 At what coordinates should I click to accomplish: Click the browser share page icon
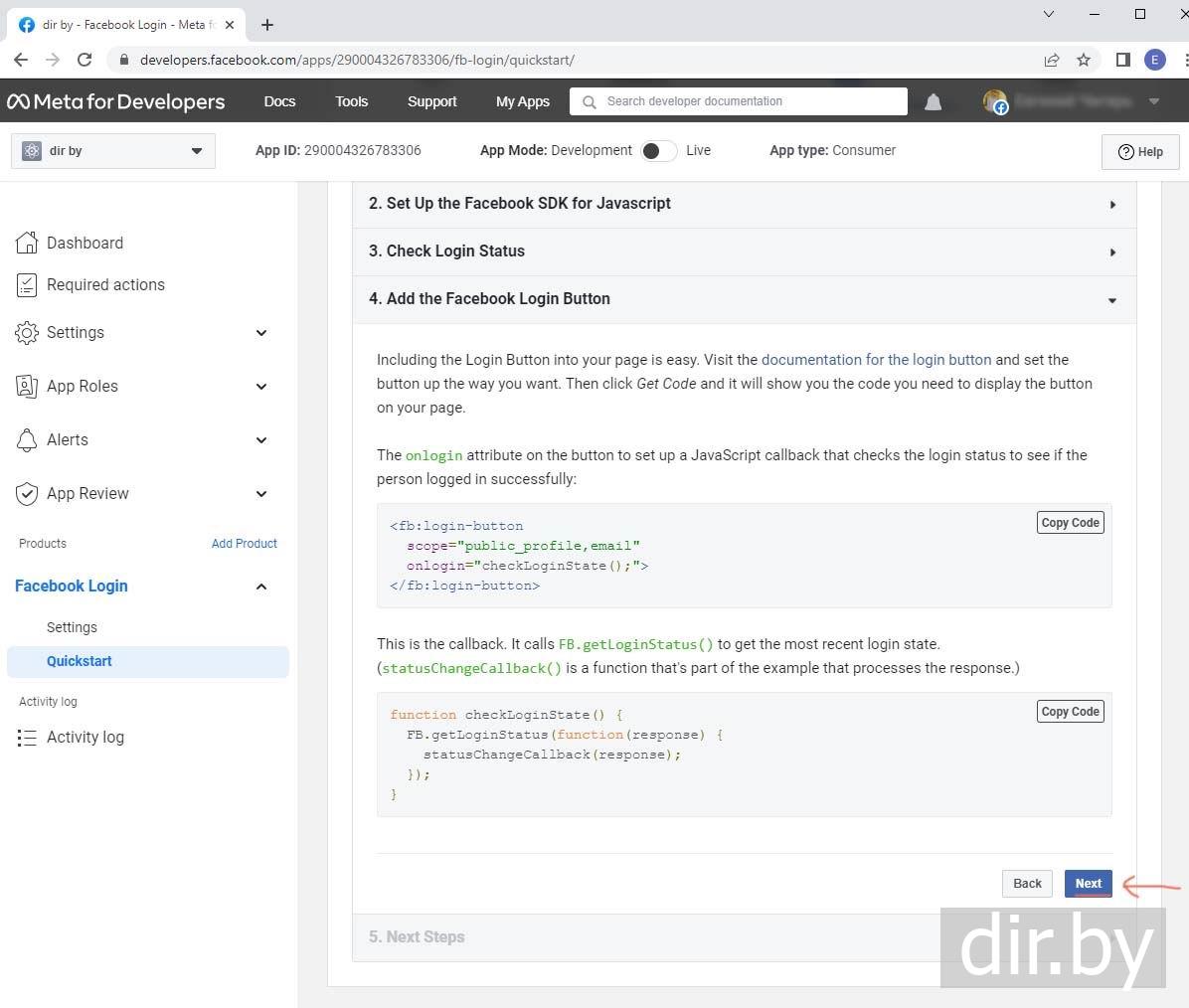coord(1051,60)
